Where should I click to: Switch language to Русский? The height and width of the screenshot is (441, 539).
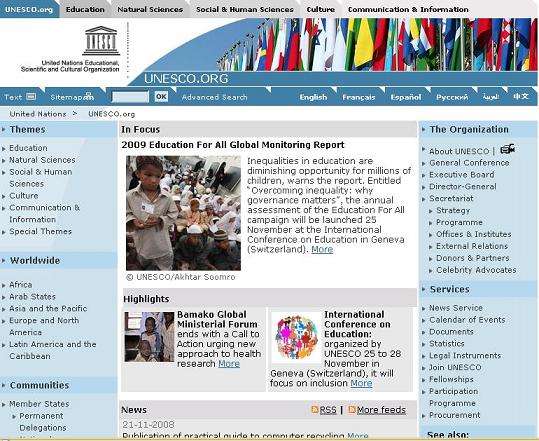click(452, 97)
